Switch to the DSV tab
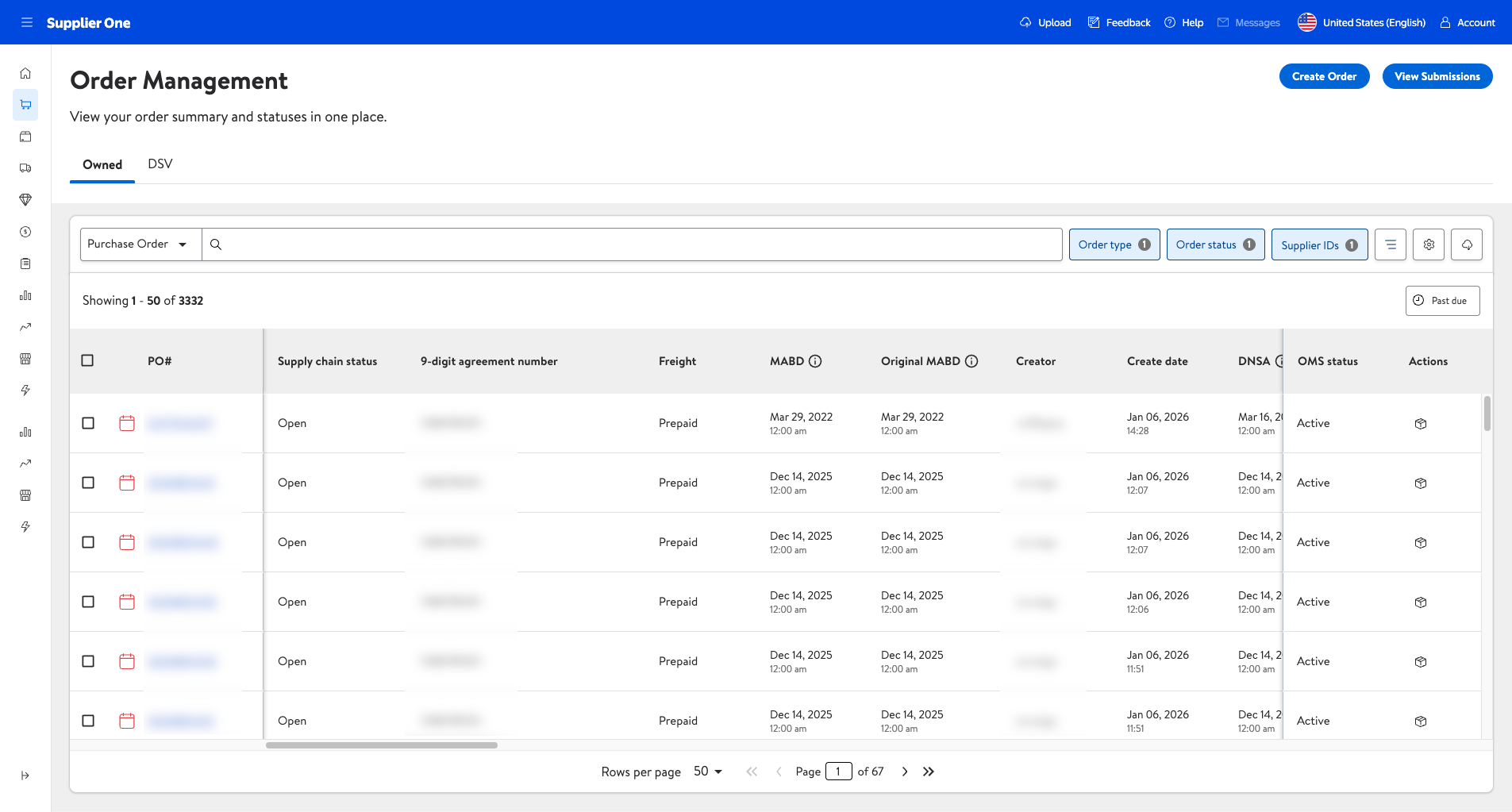The image size is (1512, 812). click(x=160, y=164)
